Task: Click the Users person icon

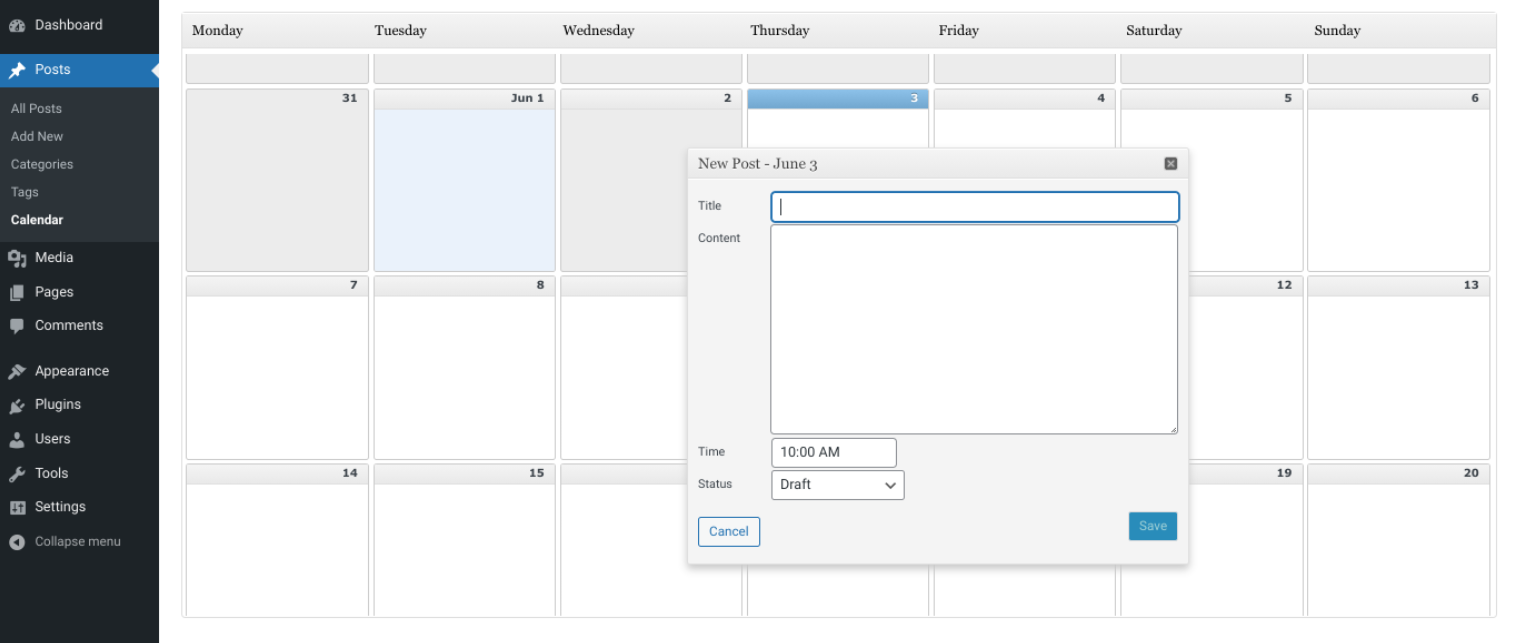Action: point(17,439)
